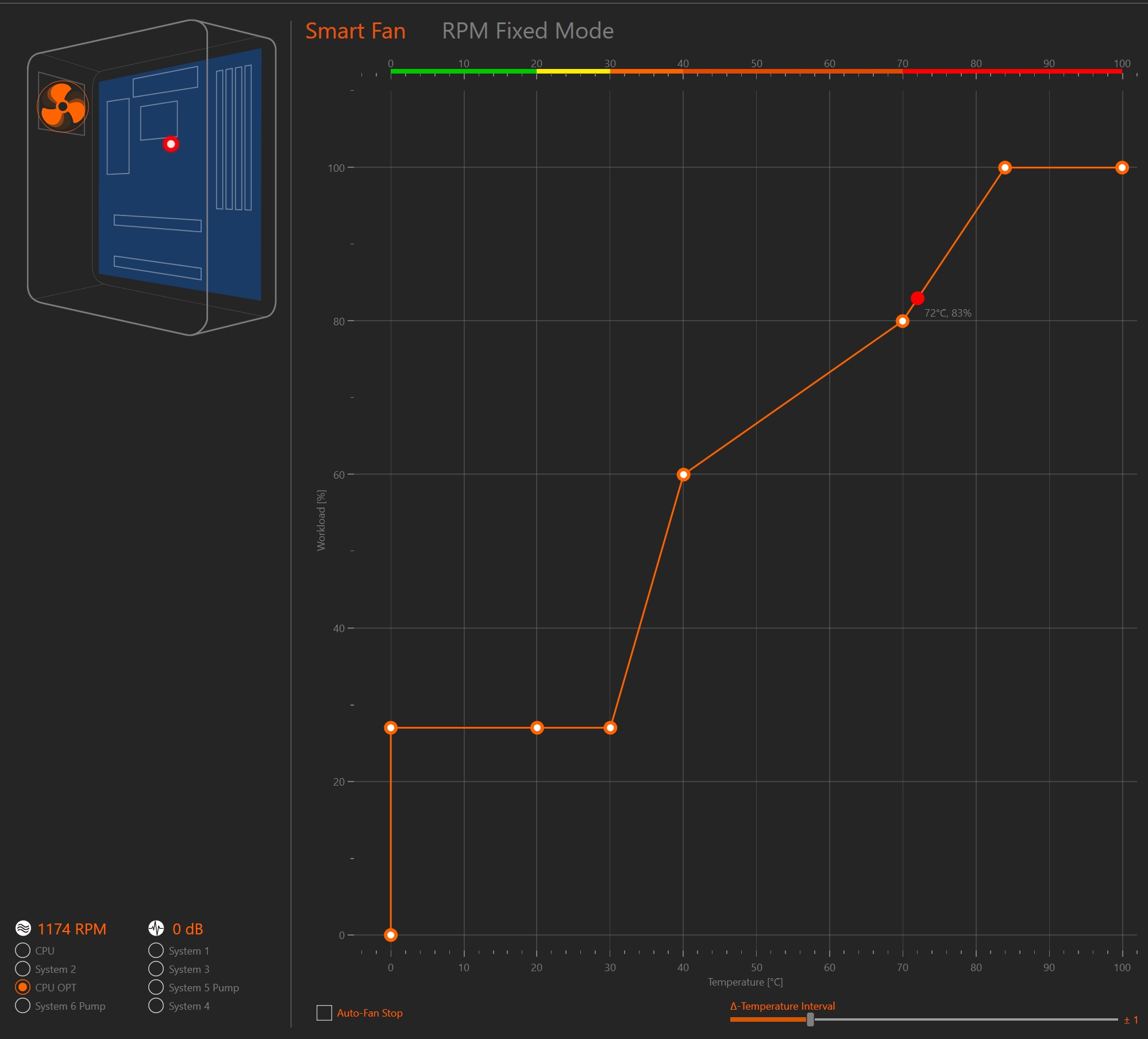
Task: Click the curve point at 40°C, 60%
Action: (683, 475)
